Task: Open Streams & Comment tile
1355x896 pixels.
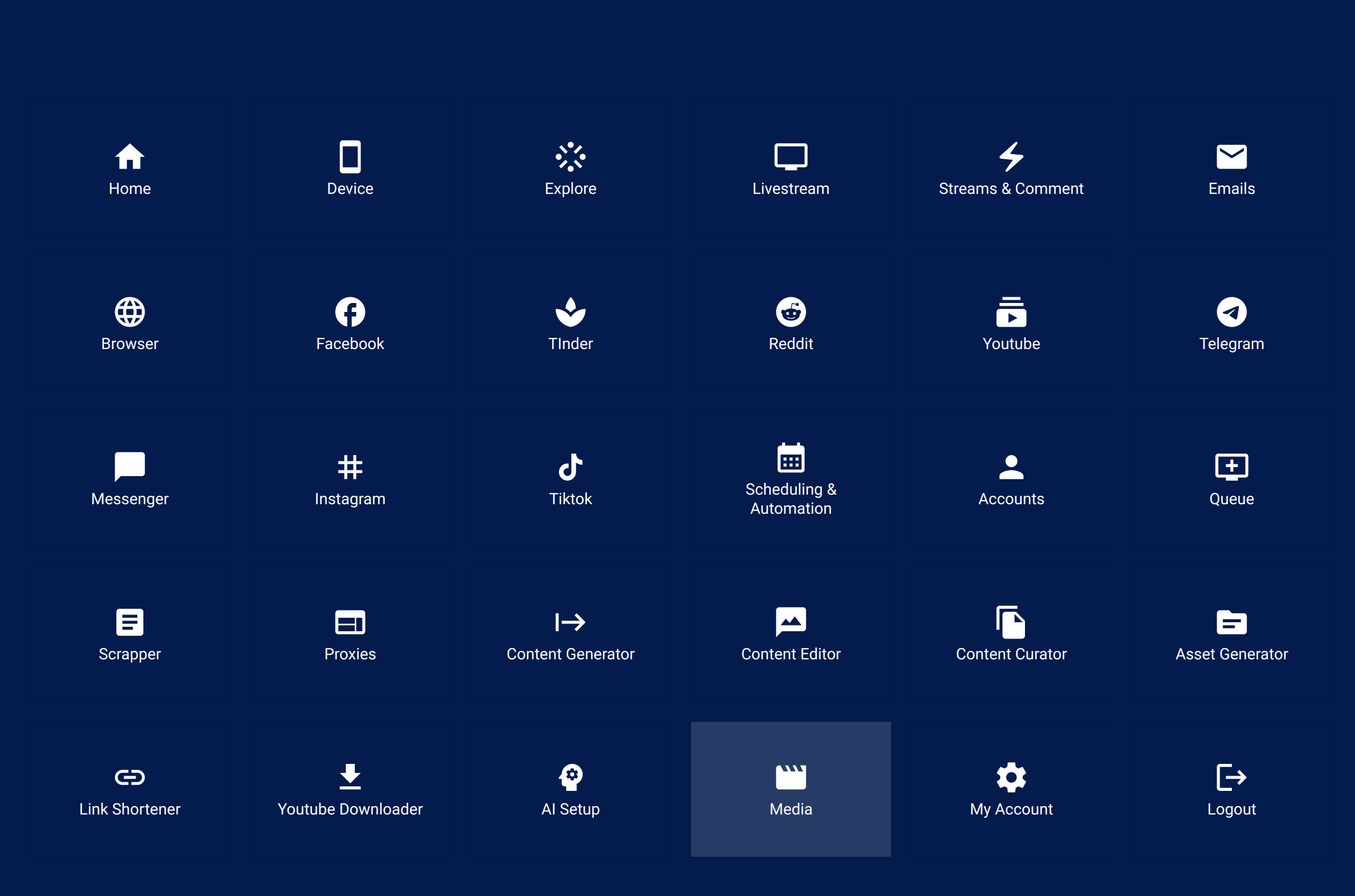Action: (1011, 169)
